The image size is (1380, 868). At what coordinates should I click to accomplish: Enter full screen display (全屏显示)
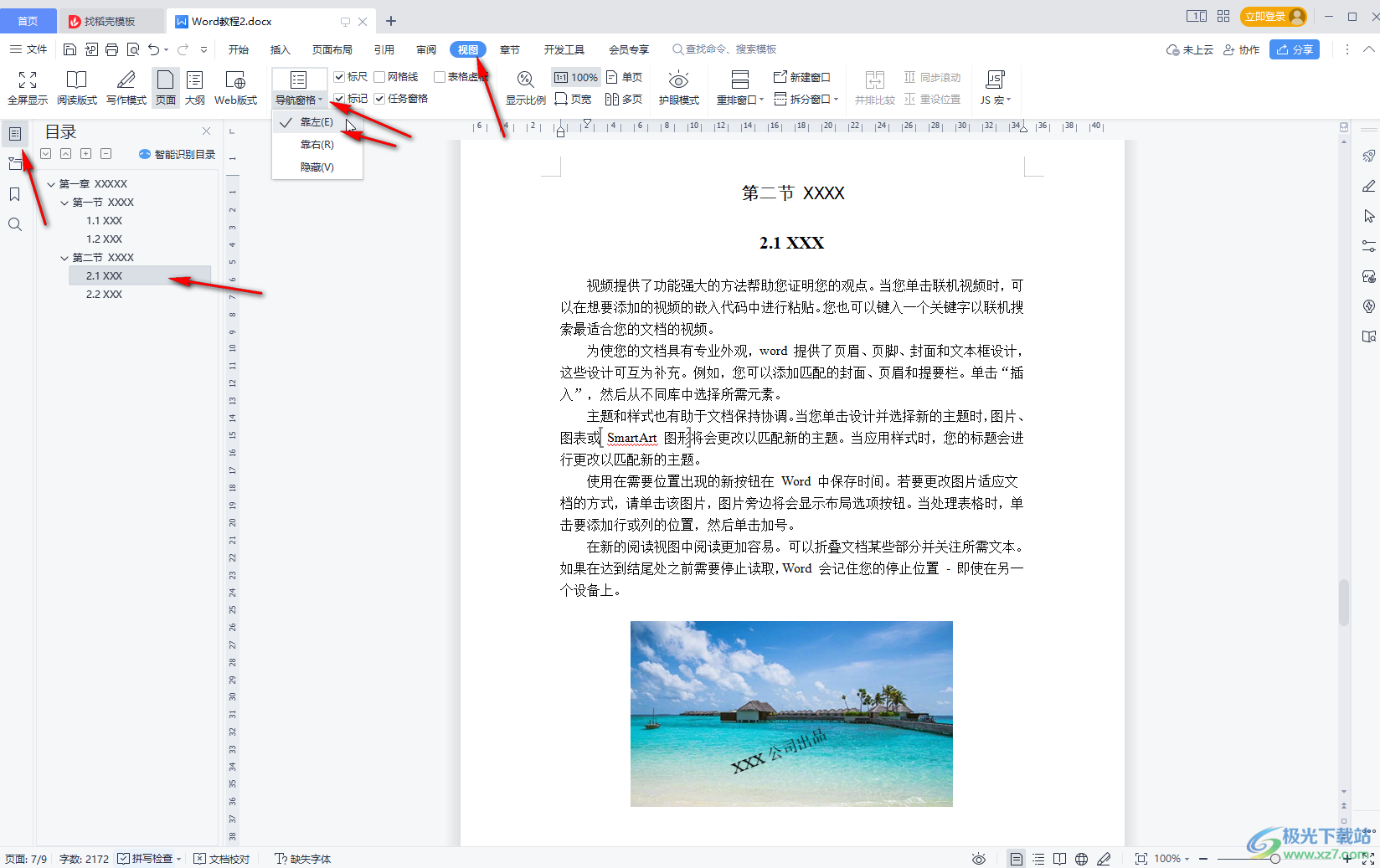click(28, 88)
